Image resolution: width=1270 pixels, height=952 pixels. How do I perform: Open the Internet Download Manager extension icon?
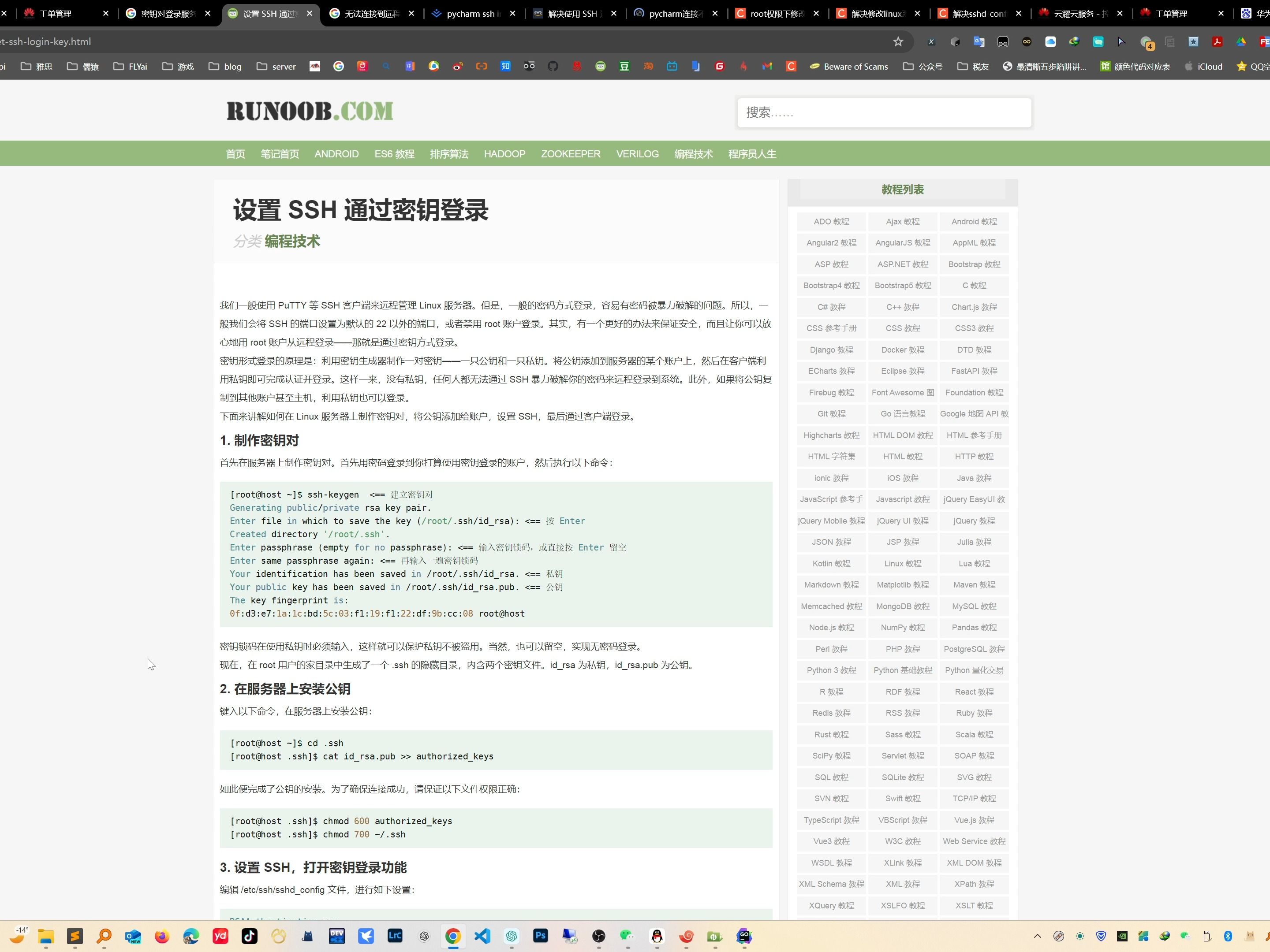pyautogui.click(x=1074, y=41)
